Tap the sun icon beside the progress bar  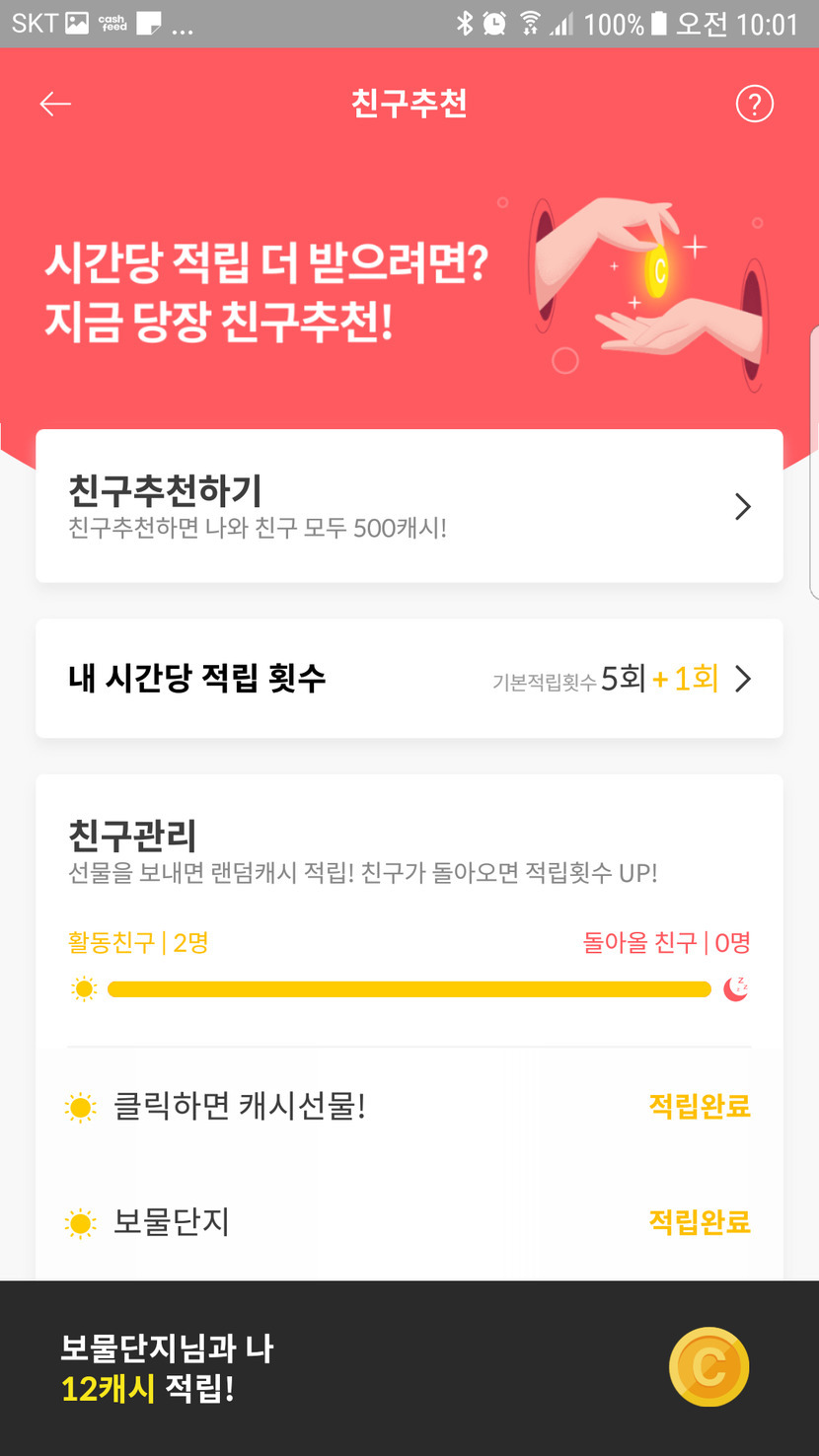point(84,988)
